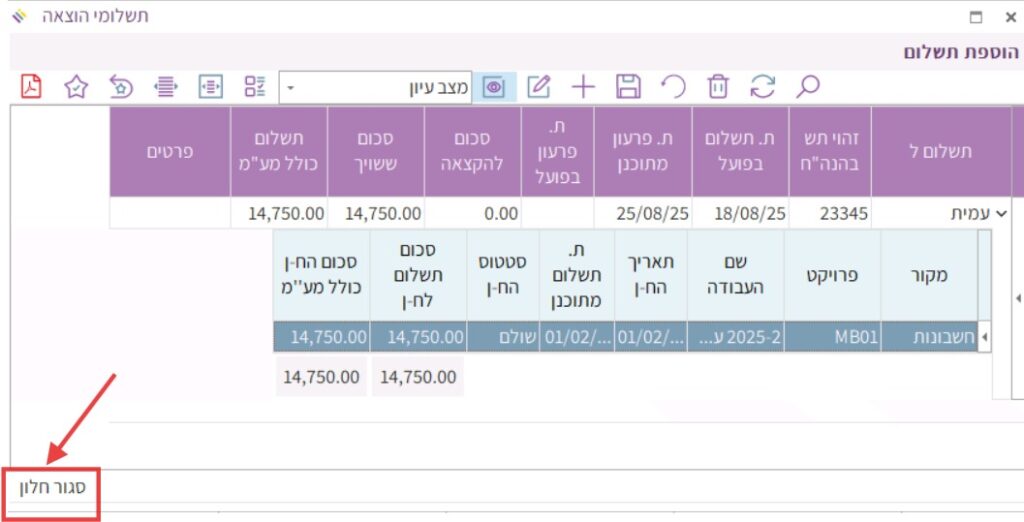This screenshot has width=1024, height=522.
Task: Click the פרויקט column header
Action: click(832, 276)
